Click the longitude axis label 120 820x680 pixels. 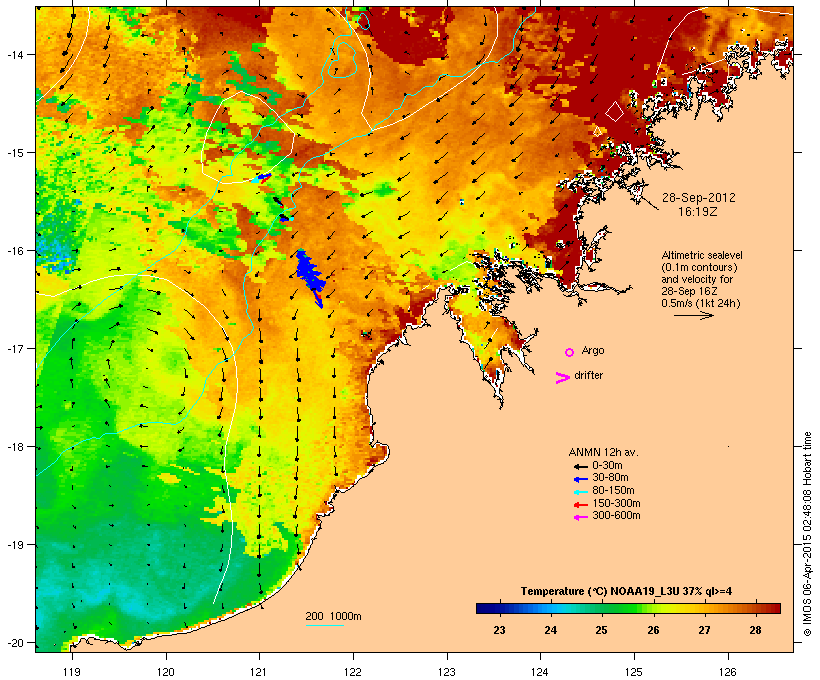point(166,672)
